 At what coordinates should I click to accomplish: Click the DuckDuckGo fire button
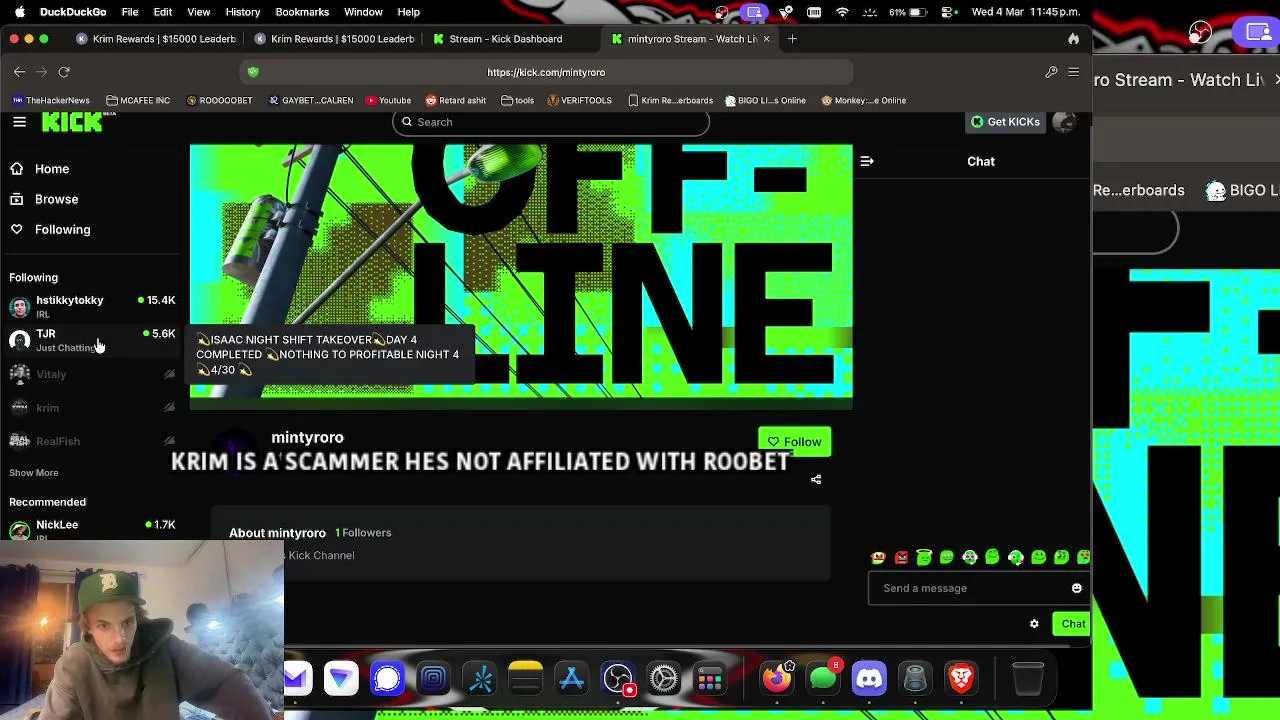coord(1073,39)
